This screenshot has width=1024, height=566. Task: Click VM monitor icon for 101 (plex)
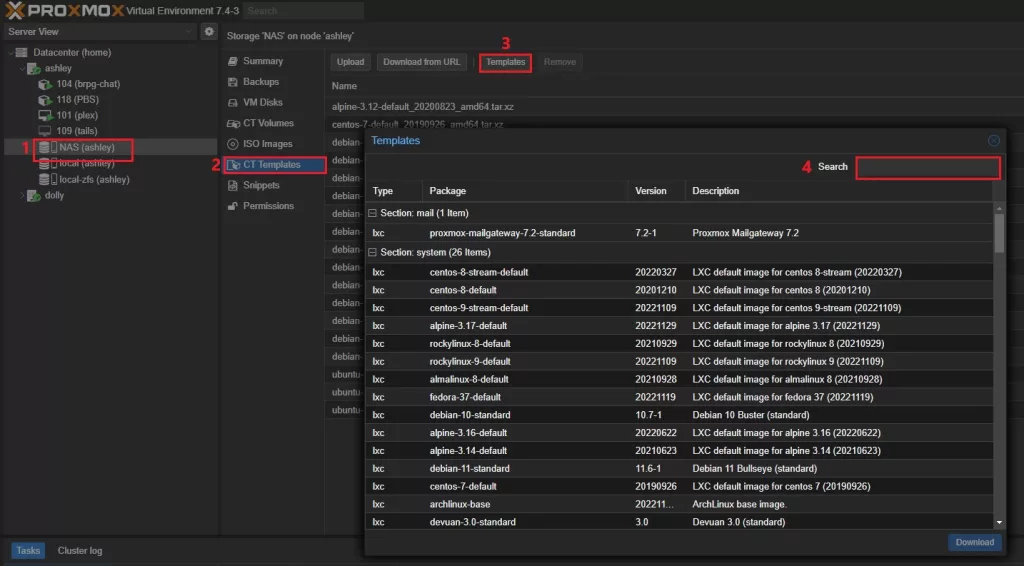[x=44, y=115]
